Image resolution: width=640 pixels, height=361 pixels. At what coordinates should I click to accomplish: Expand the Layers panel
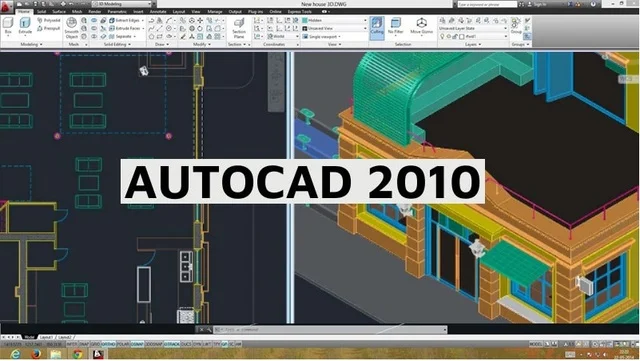pyautogui.click(x=473, y=44)
